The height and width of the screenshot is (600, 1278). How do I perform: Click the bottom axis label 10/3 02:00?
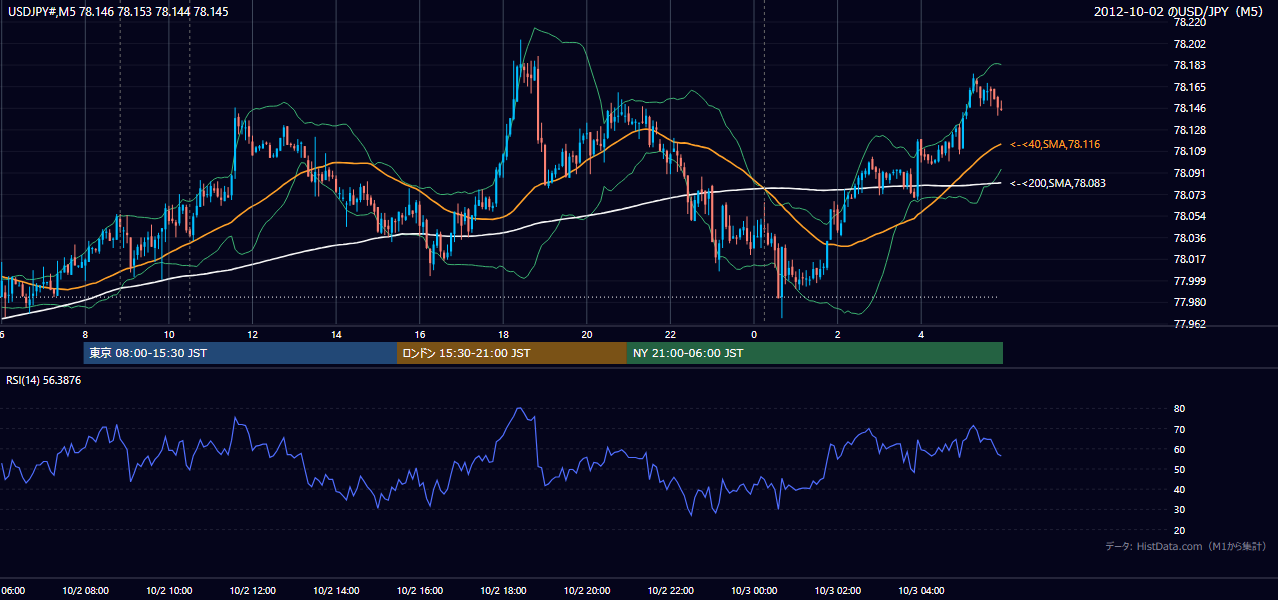pos(838,590)
